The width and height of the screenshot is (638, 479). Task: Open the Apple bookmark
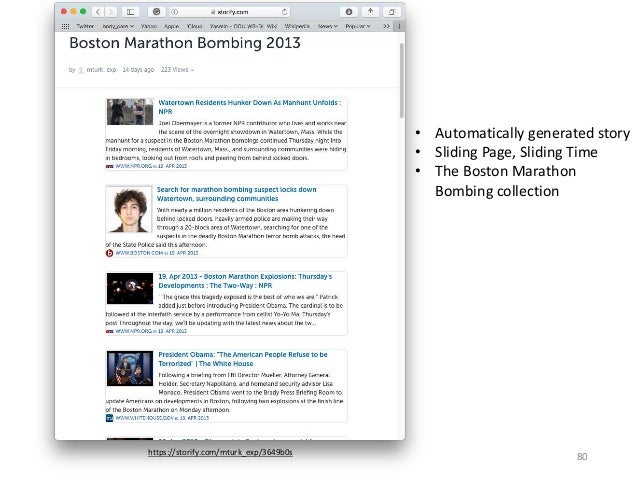[x=171, y=26]
